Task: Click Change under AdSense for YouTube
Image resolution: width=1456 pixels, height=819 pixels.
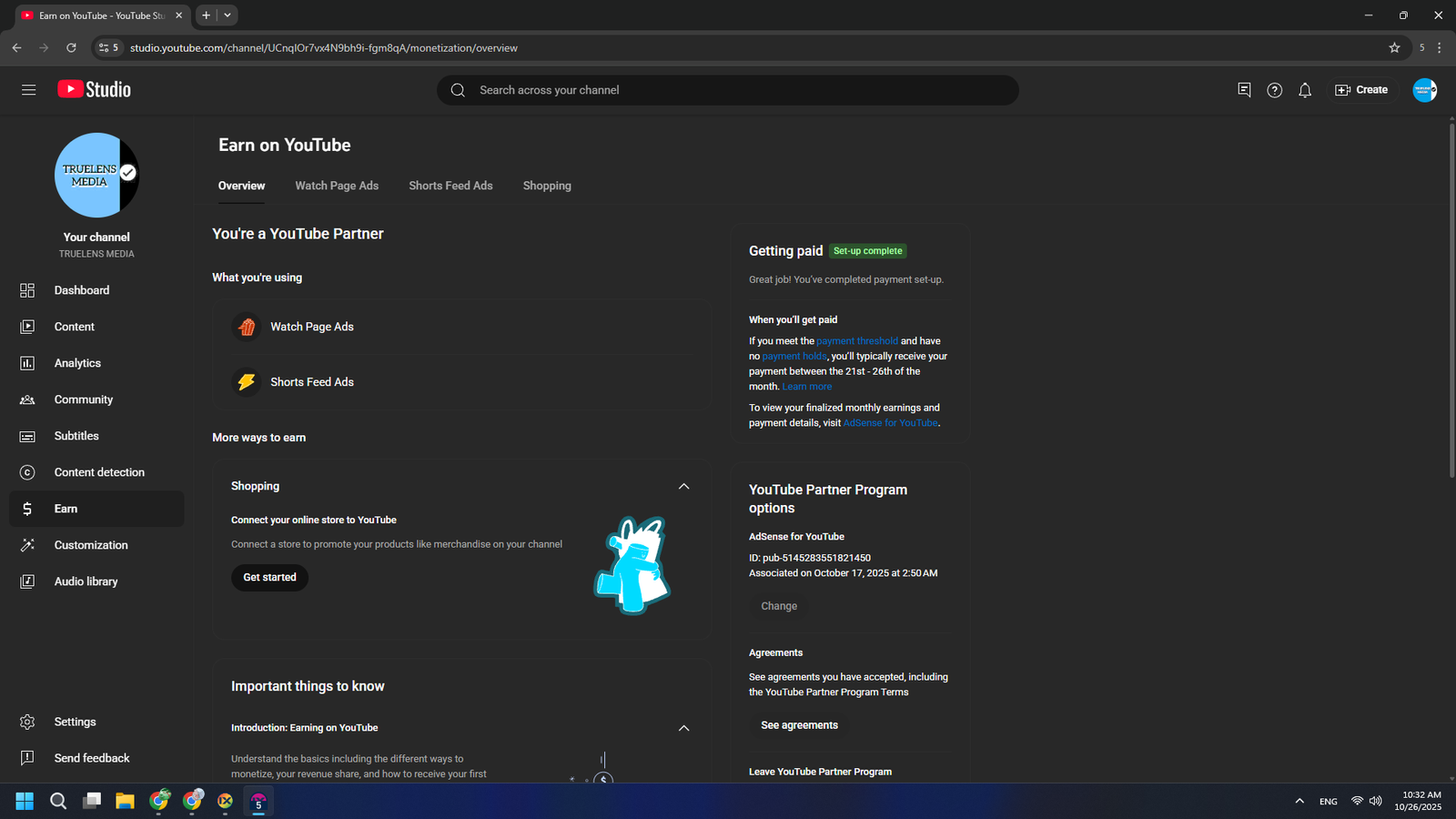Action: pyautogui.click(x=779, y=606)
